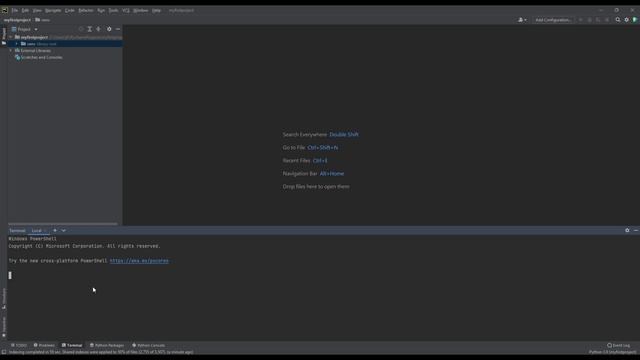This screenshot has width=640, height=360.
Task: Select Scratches and Consoles item
Action: point(39,58)
